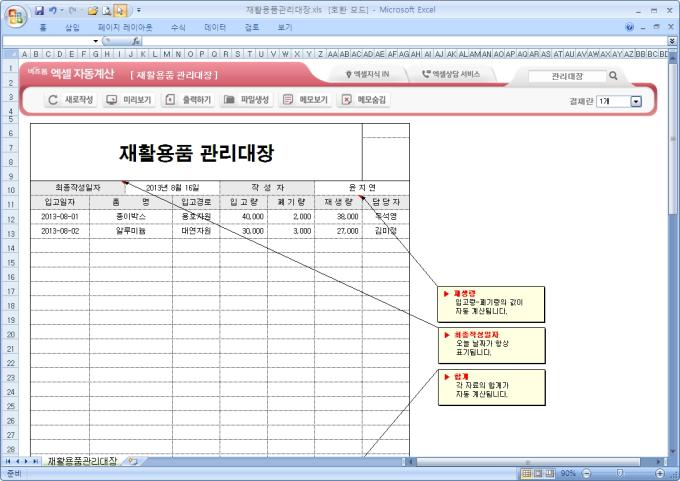Click the 메모숨김 red X icon
The height and width of the screenshot is (481, 680).
(x=346, y=100)
